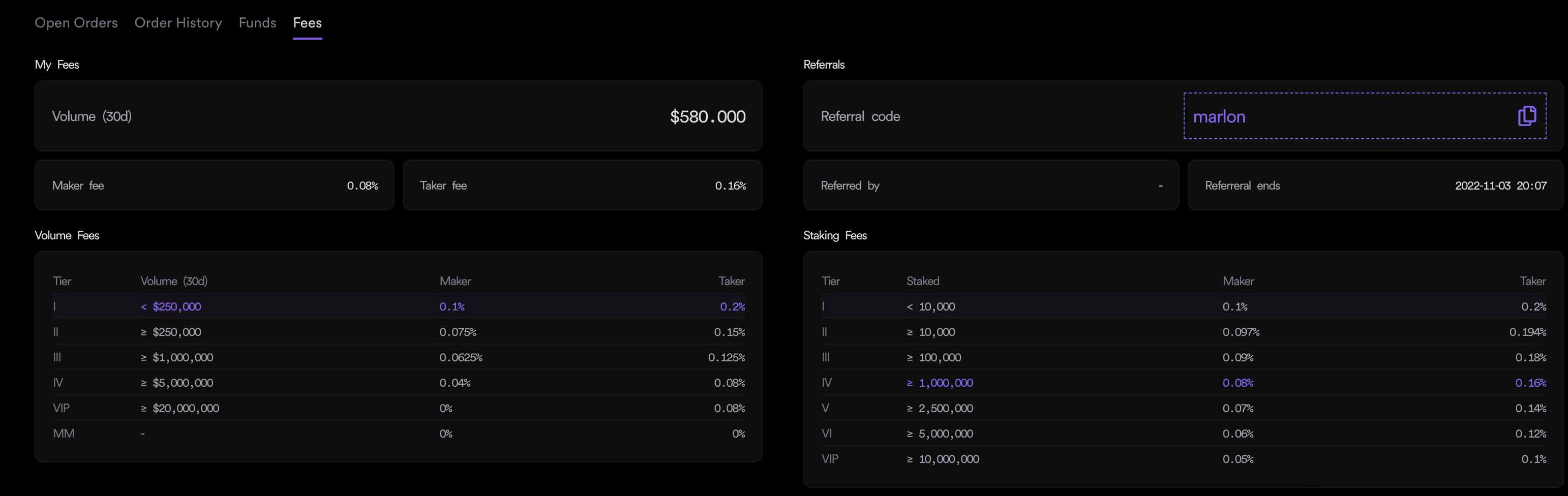The image size is (1568, 496).
Task: Select Volume Fees tier I row
Action: point(399,306)
